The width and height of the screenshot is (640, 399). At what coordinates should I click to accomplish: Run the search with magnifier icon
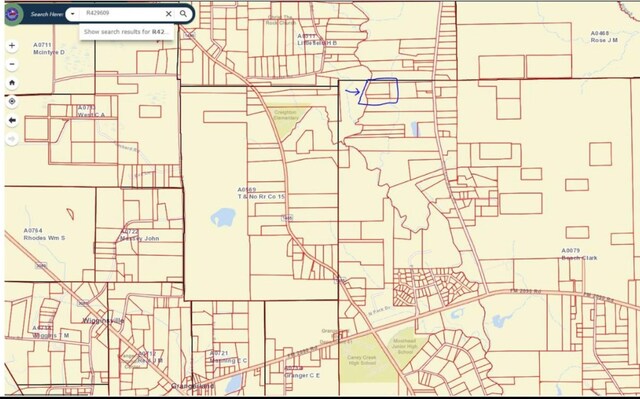[x=183, y=14]
